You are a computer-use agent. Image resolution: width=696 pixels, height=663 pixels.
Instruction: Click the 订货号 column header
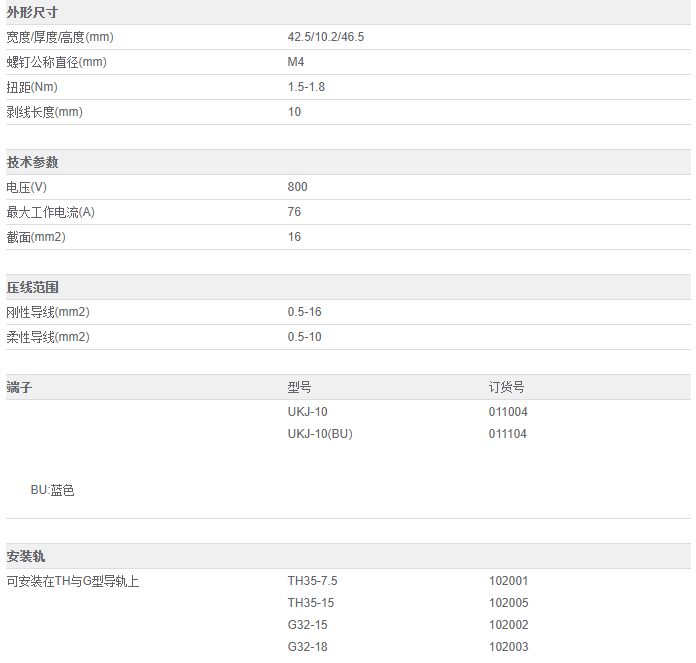tap(506, 387)
